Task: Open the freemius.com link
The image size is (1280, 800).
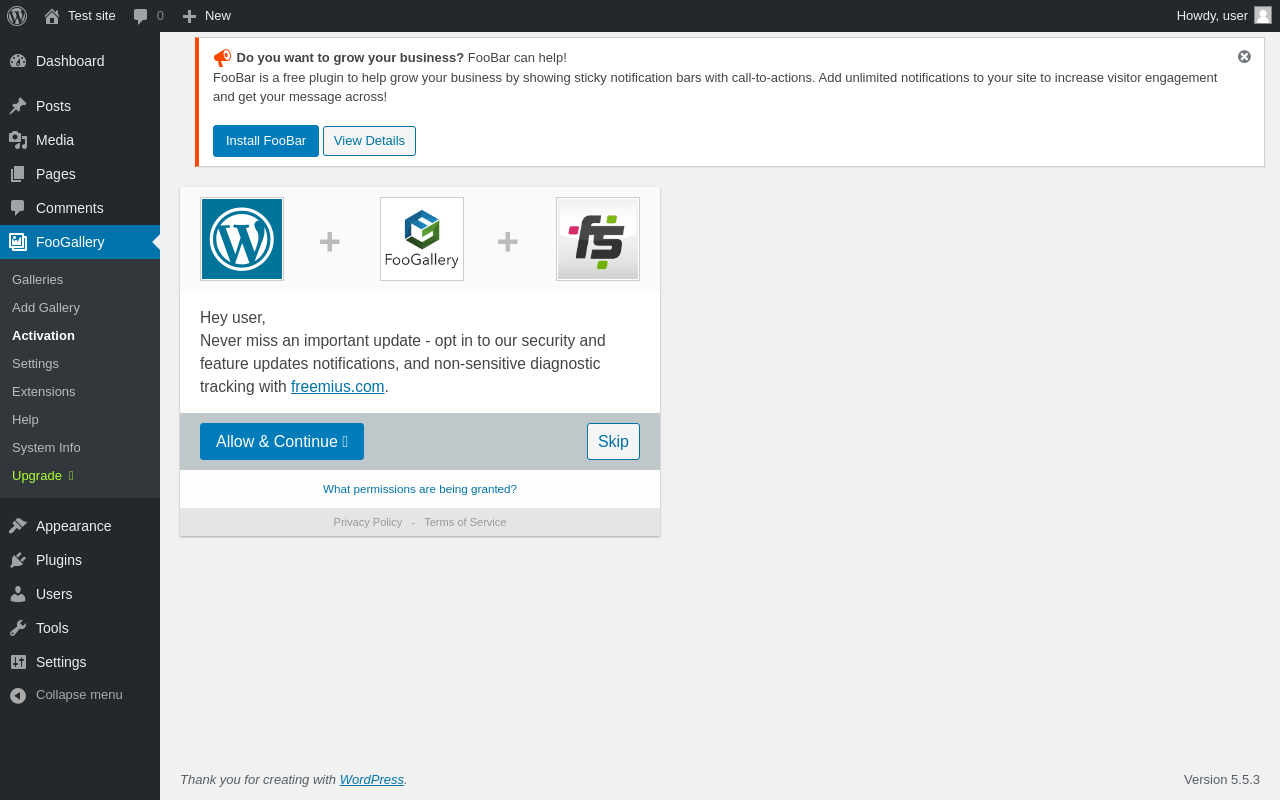Action: pyautogui.click(x=338, y=386)
